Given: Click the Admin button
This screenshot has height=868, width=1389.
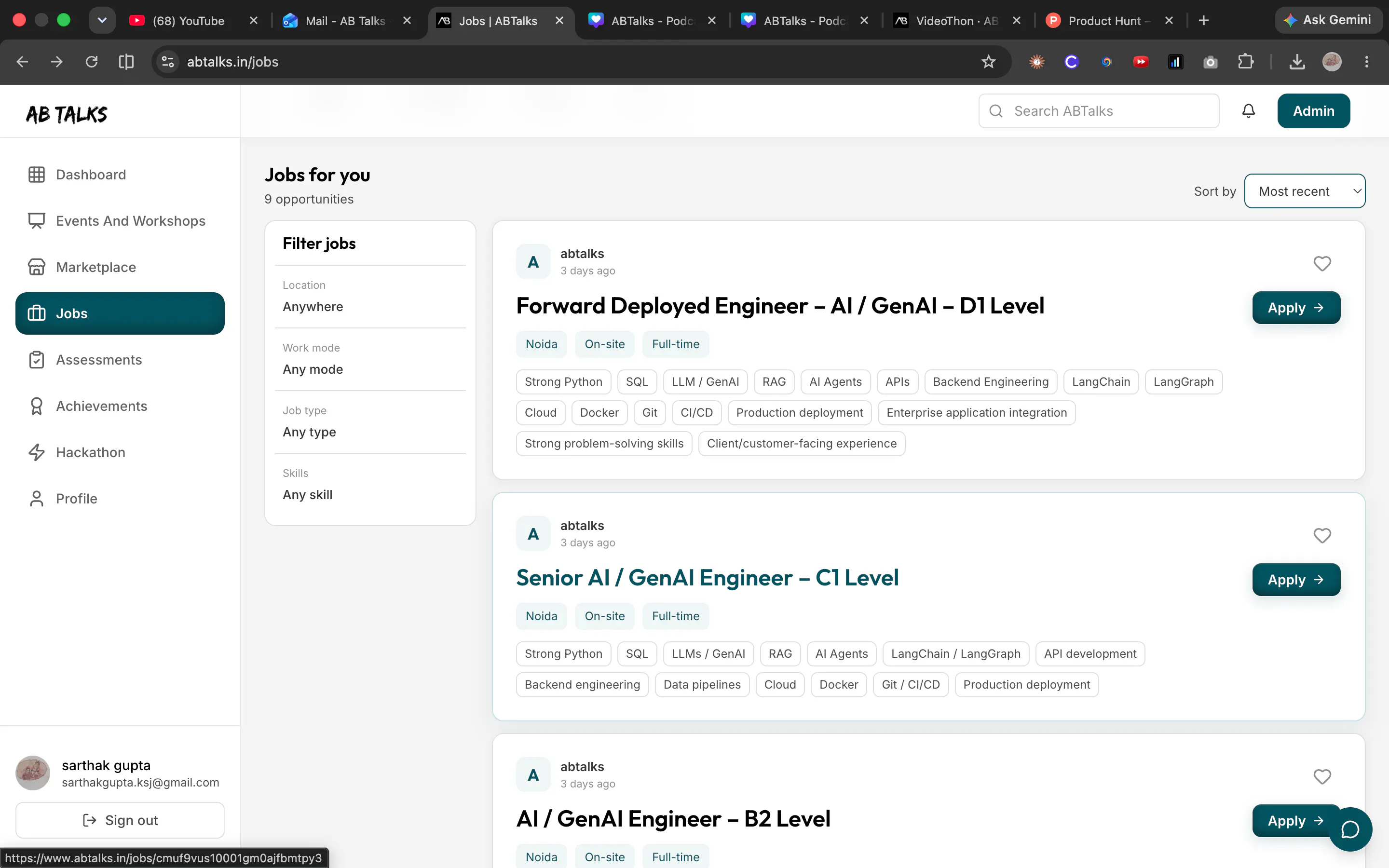Looking at the screenshot, I should point(1313,111).
